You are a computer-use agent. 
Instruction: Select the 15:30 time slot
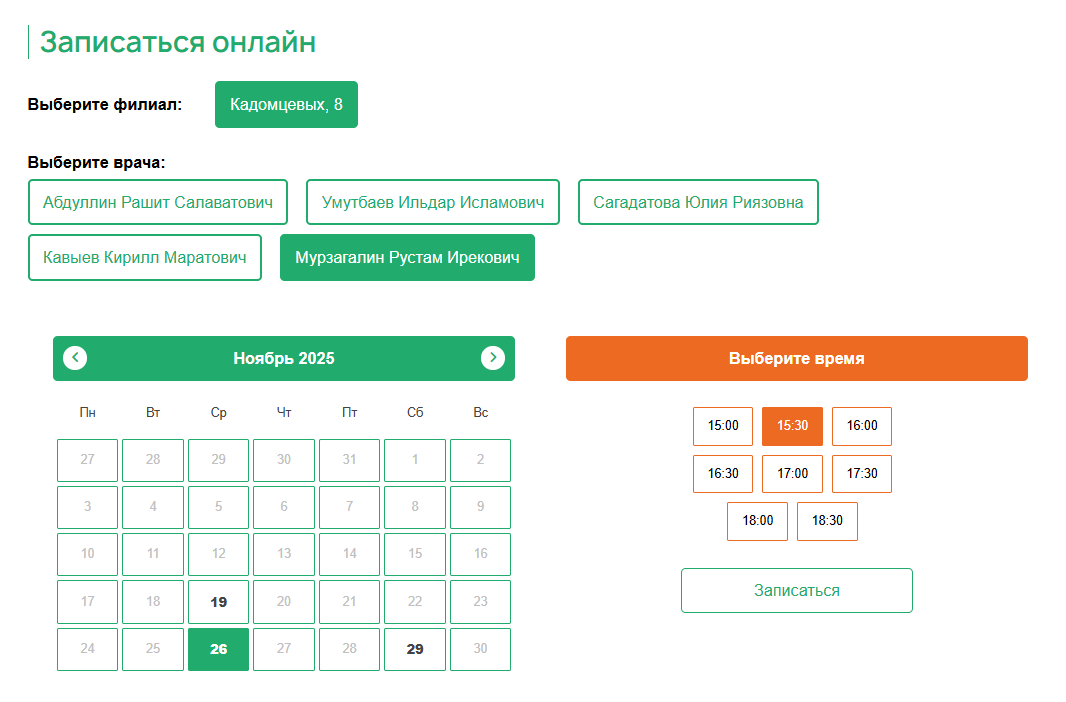click(x=792, y=426)
